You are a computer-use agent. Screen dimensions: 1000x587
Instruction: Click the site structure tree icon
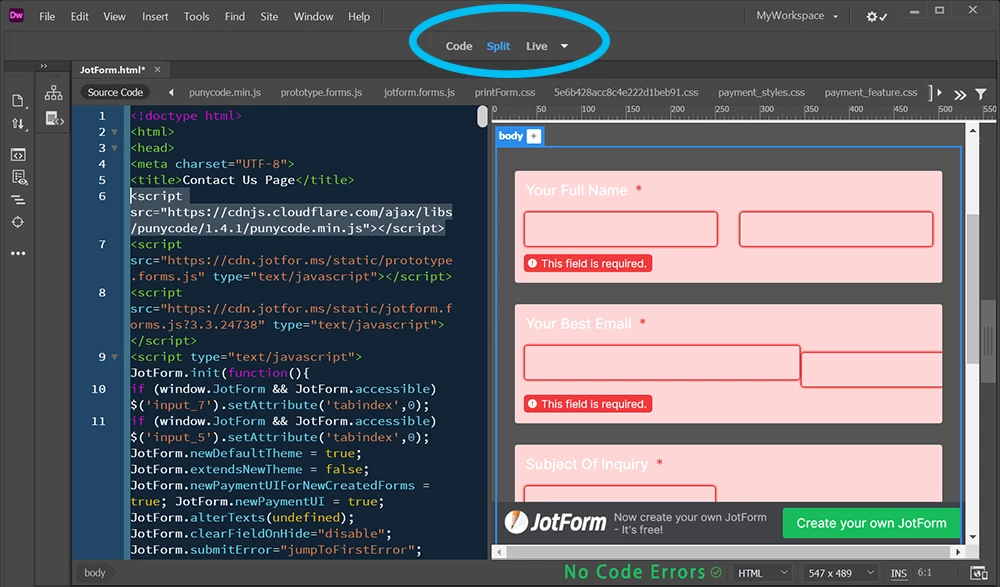pos(54,93)
